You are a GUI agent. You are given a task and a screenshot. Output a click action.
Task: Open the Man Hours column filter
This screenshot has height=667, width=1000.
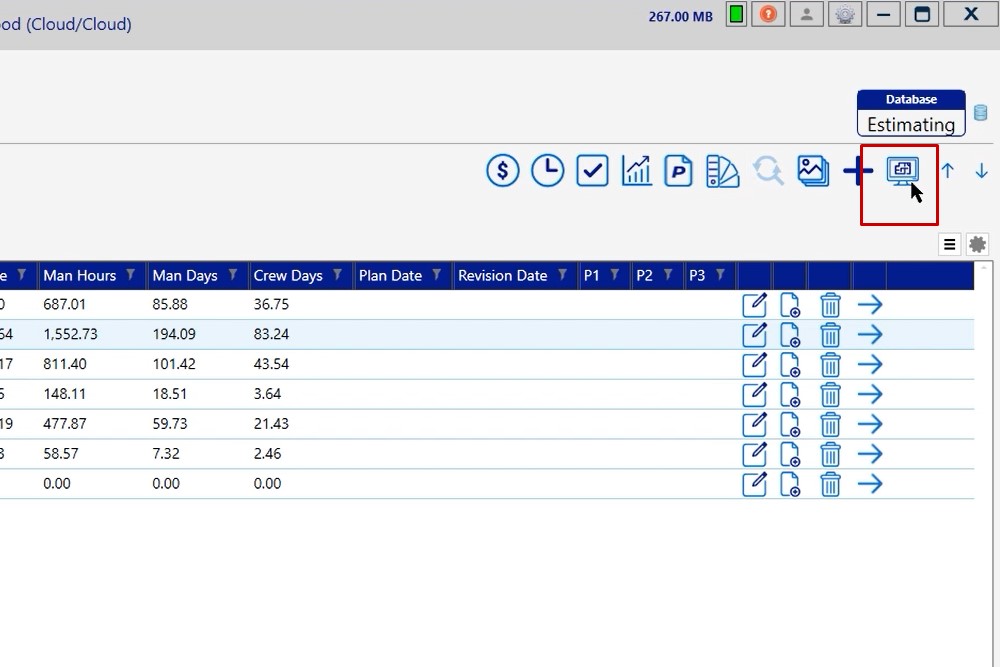click(x=132, y=275)
